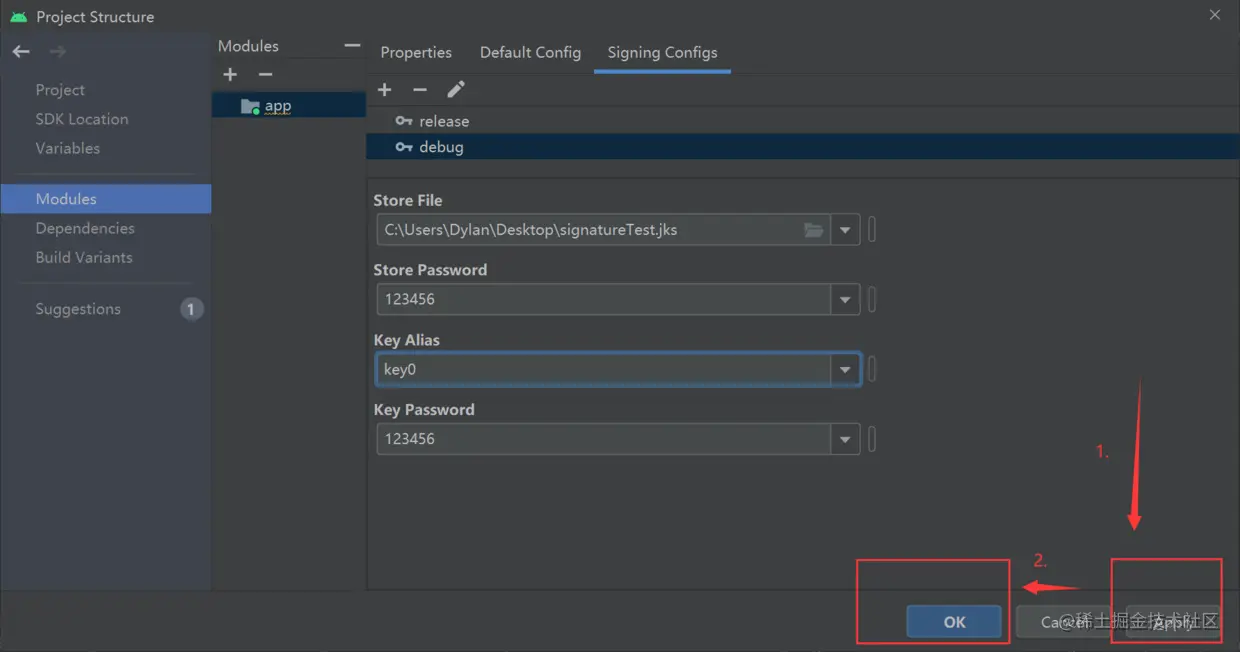1240x652 pixels.
Task: Close the Project Structure dialog
Action: pyautogui.click(x=1215, y=15)
